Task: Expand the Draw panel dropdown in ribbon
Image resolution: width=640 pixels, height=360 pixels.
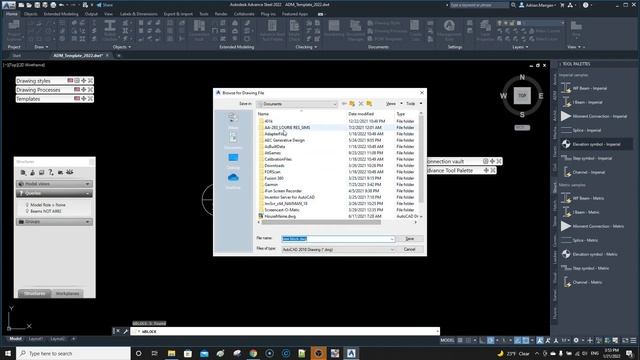Action: [41, 47]
